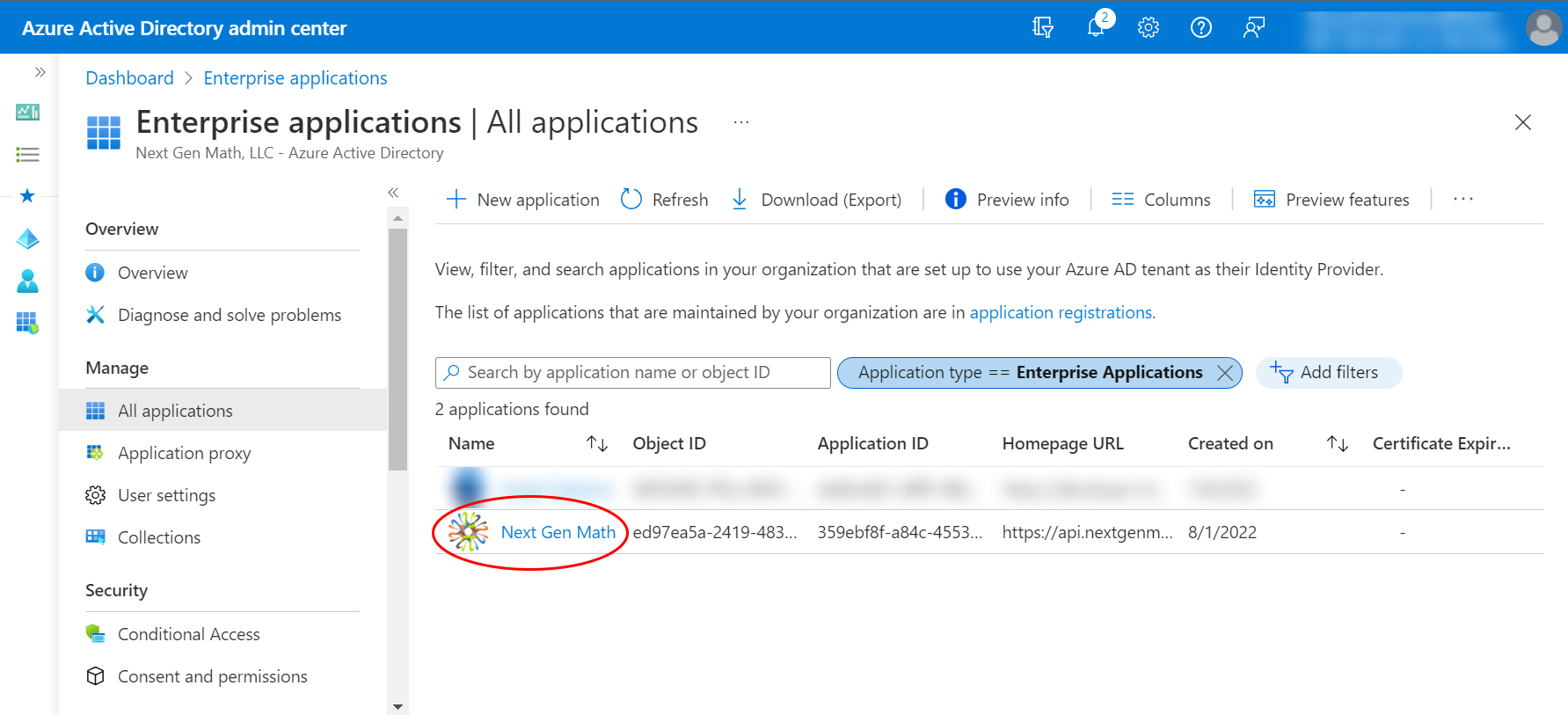
Task: Click the Next Gen Math logo icon
Action: [468, 531]
